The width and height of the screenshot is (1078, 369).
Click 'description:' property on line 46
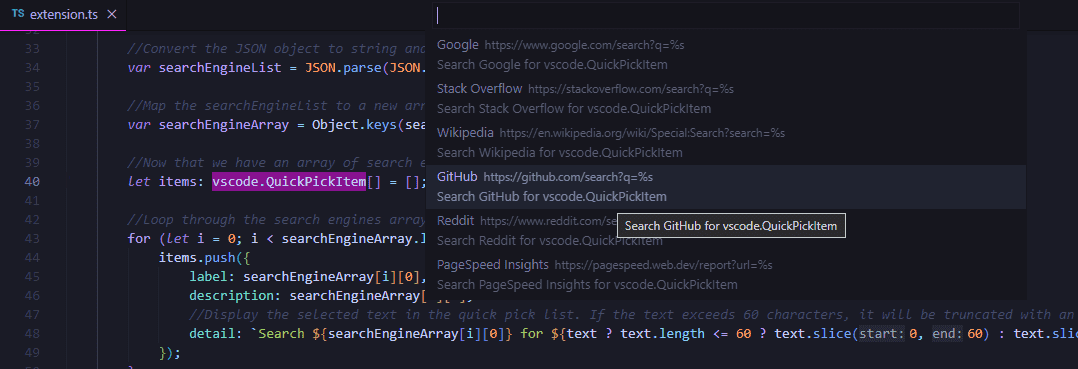click(236, 295)
